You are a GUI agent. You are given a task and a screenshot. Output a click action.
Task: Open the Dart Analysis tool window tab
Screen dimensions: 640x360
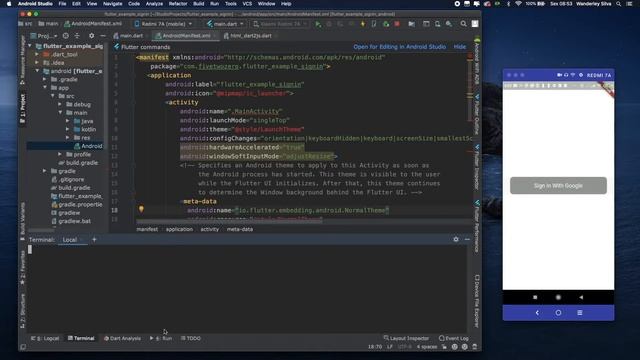(122, 338)
